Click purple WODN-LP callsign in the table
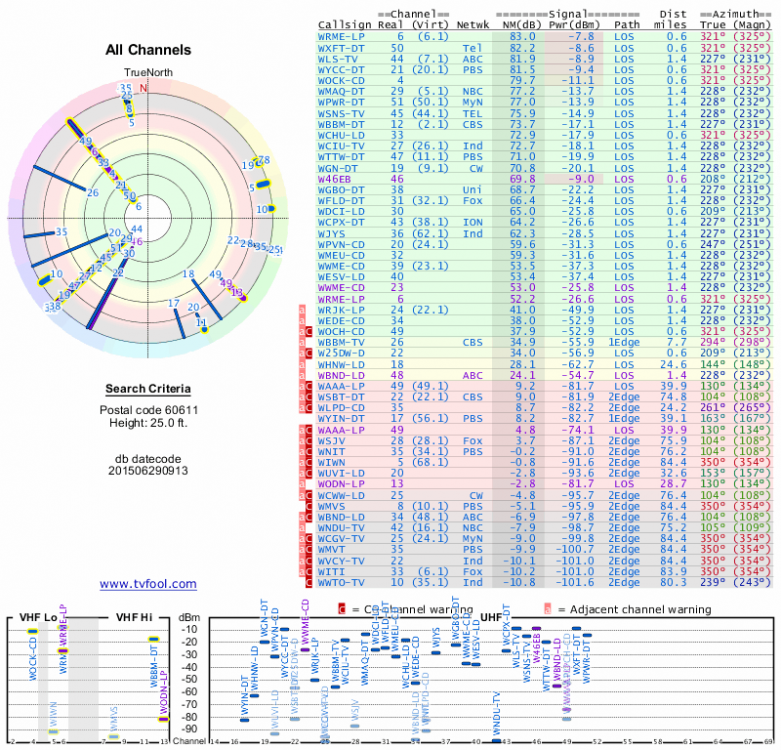This screenshot has width=781, height=750. tap(341, 484)
